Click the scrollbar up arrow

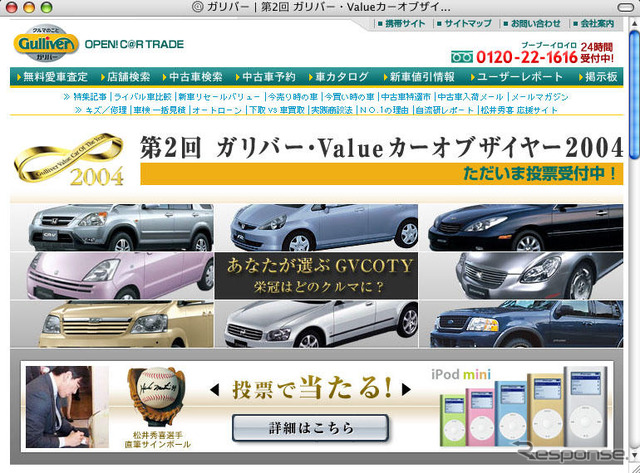point(634,24)
